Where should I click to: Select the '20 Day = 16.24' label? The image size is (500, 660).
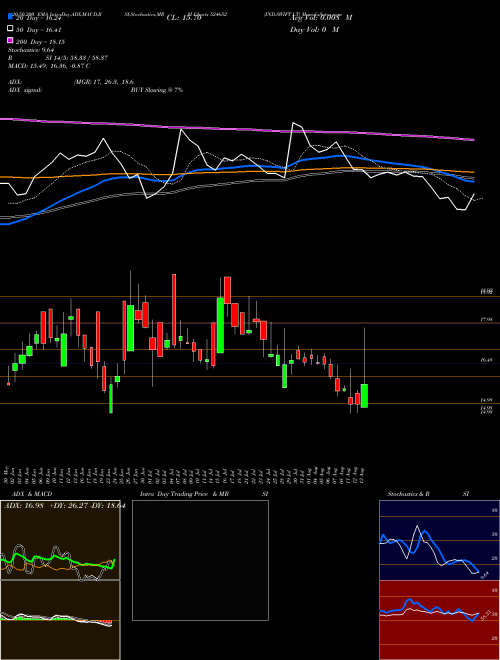[39, 18]
